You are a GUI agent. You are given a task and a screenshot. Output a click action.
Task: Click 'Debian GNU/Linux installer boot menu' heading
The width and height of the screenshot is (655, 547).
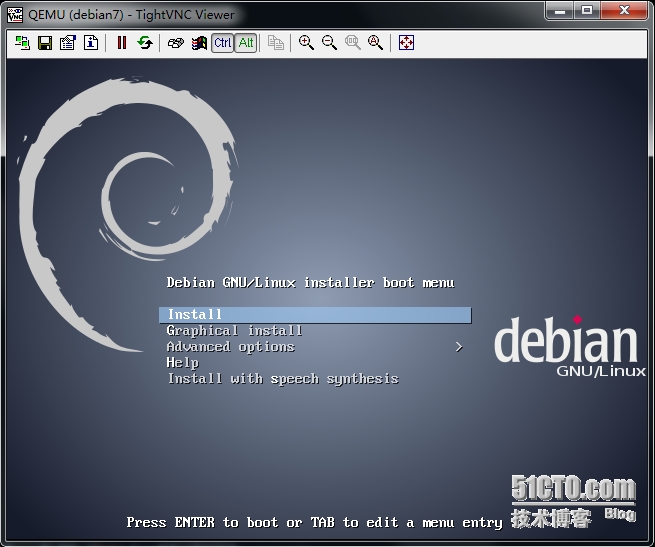(x=310, y=283)
